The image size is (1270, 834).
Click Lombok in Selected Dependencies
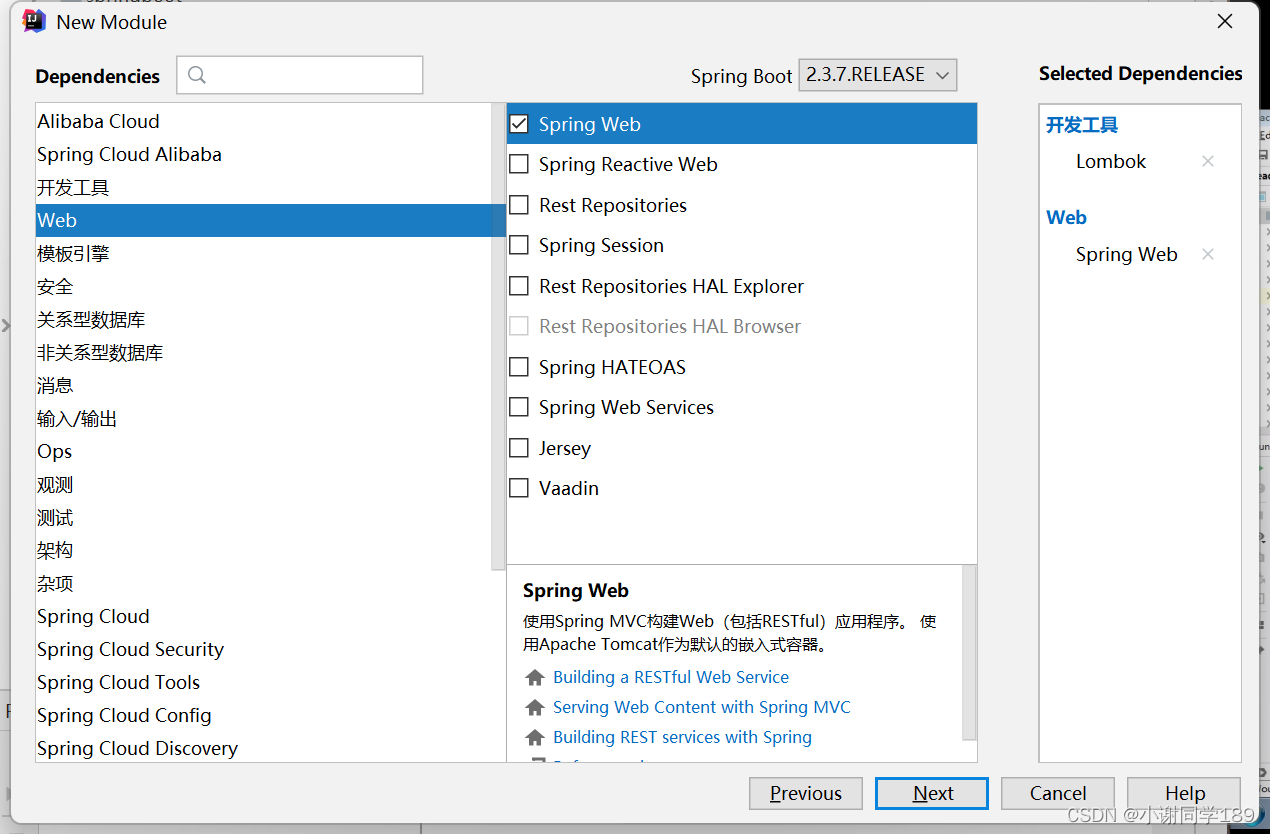[x=1111, y=161]
